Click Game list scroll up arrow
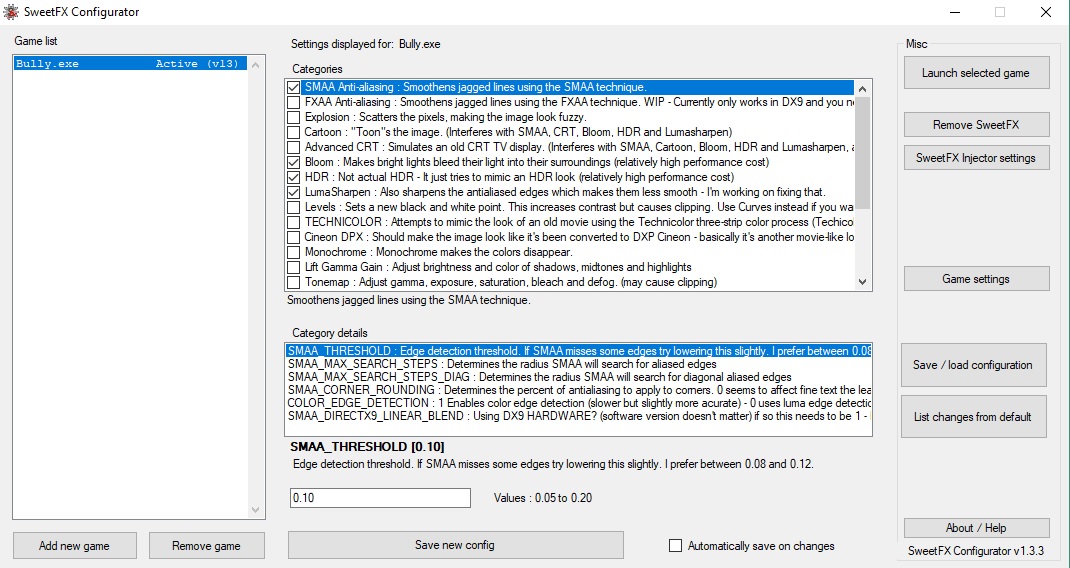The image size is (1070, 568). coord(256,65)
